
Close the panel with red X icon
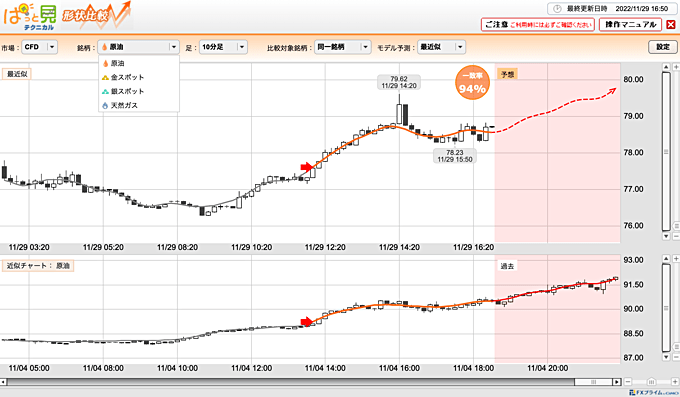(x=670, y=25)
